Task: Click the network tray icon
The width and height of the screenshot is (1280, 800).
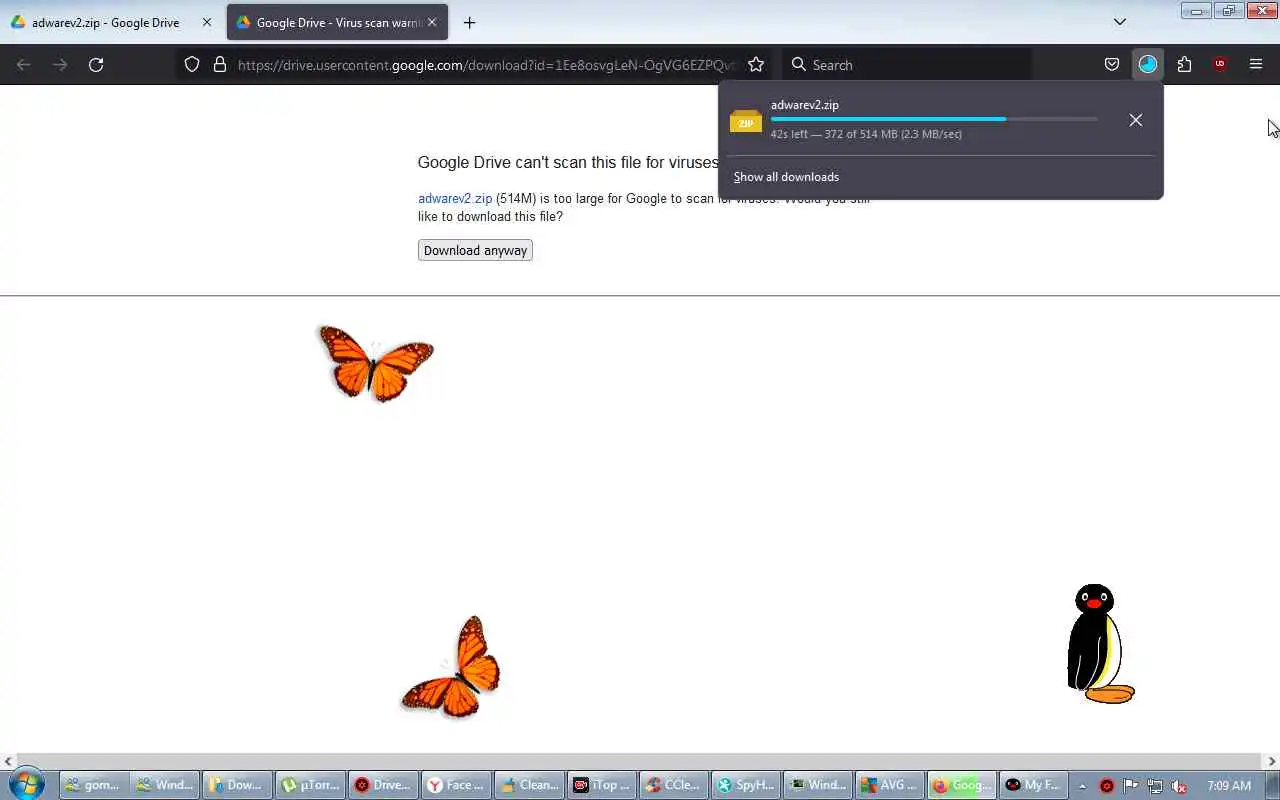Action: pyautogui.click(x=1155, y=786)
